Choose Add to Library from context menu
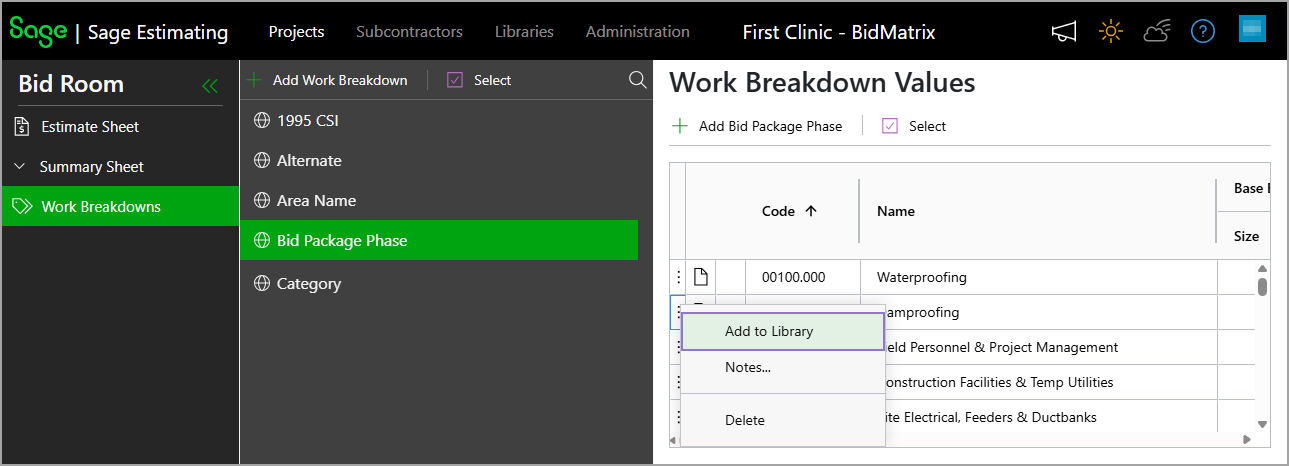 (x=783, y=331)
